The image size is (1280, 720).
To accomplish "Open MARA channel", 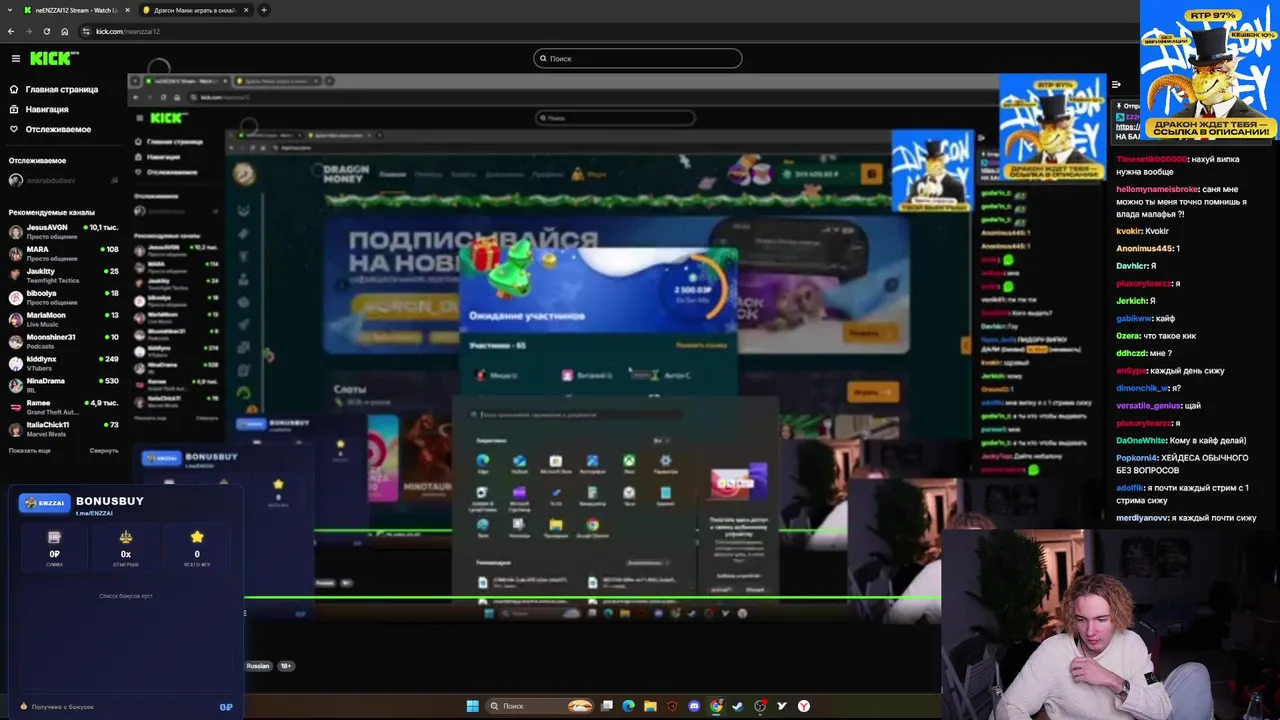I will click(x=63, y=253).
